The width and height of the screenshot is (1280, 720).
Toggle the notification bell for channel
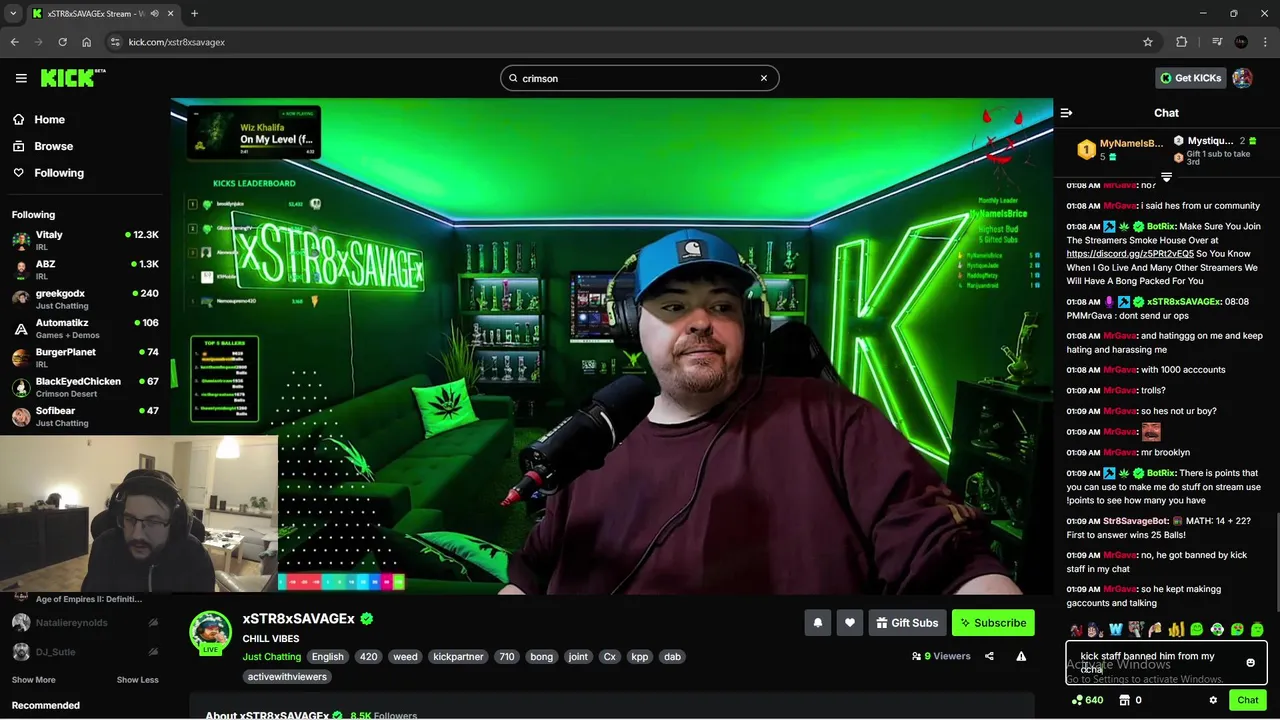[817, 623]
